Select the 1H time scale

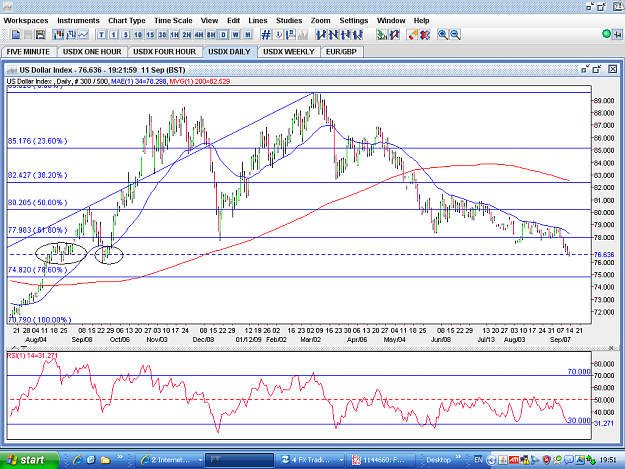tap(175, 35)
